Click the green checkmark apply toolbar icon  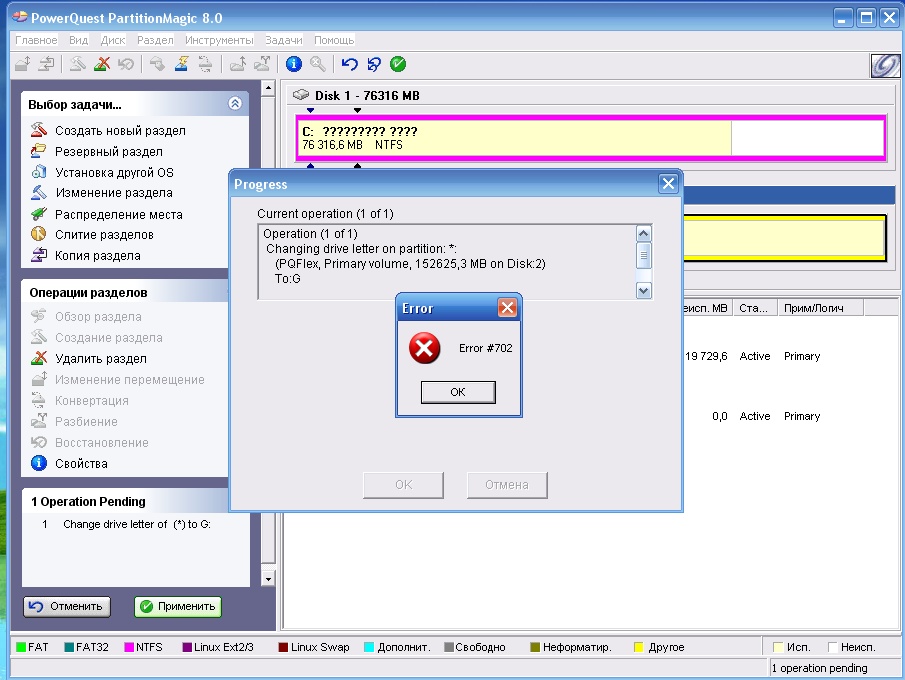(x=398, y=63)
